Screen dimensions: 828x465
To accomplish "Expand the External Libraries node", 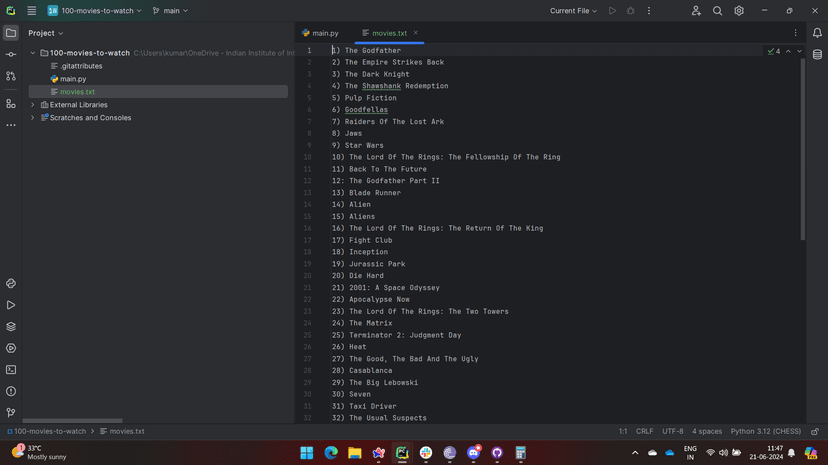I will click(33, 105).
